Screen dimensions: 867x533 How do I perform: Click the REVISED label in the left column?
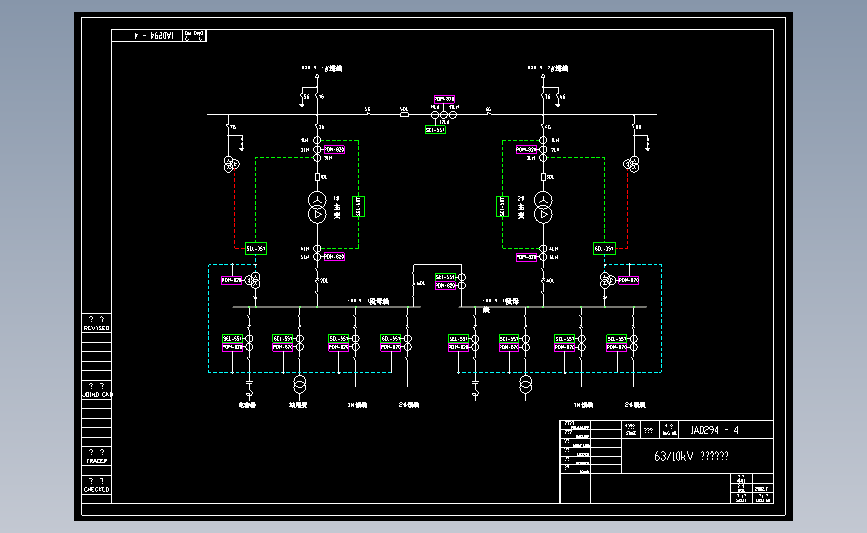tap(96, 328)
